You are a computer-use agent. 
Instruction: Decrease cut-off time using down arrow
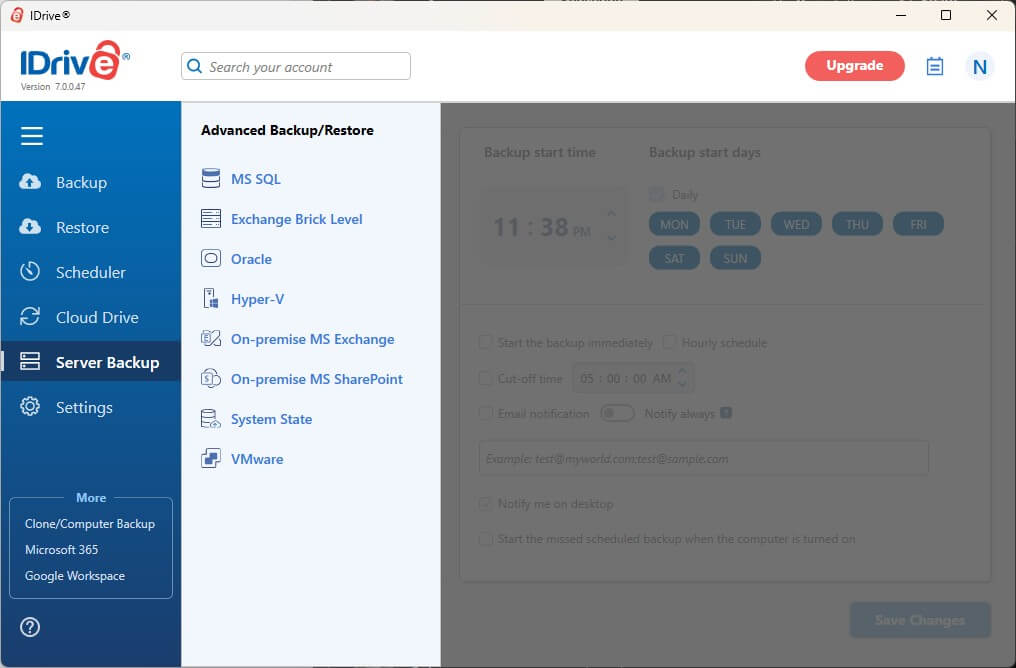tap(681, 385)
